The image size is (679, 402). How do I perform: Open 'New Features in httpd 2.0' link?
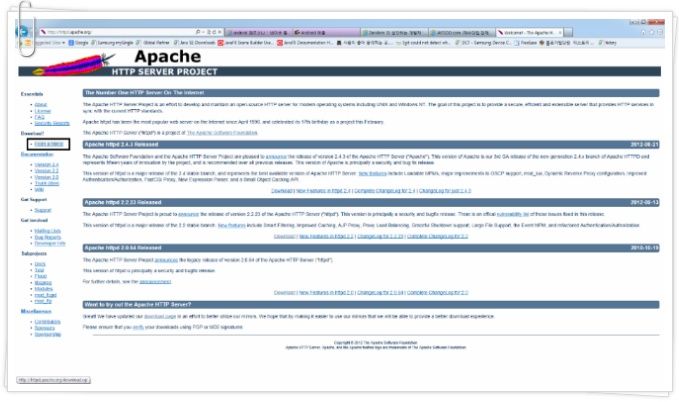[x=326, y=293]
